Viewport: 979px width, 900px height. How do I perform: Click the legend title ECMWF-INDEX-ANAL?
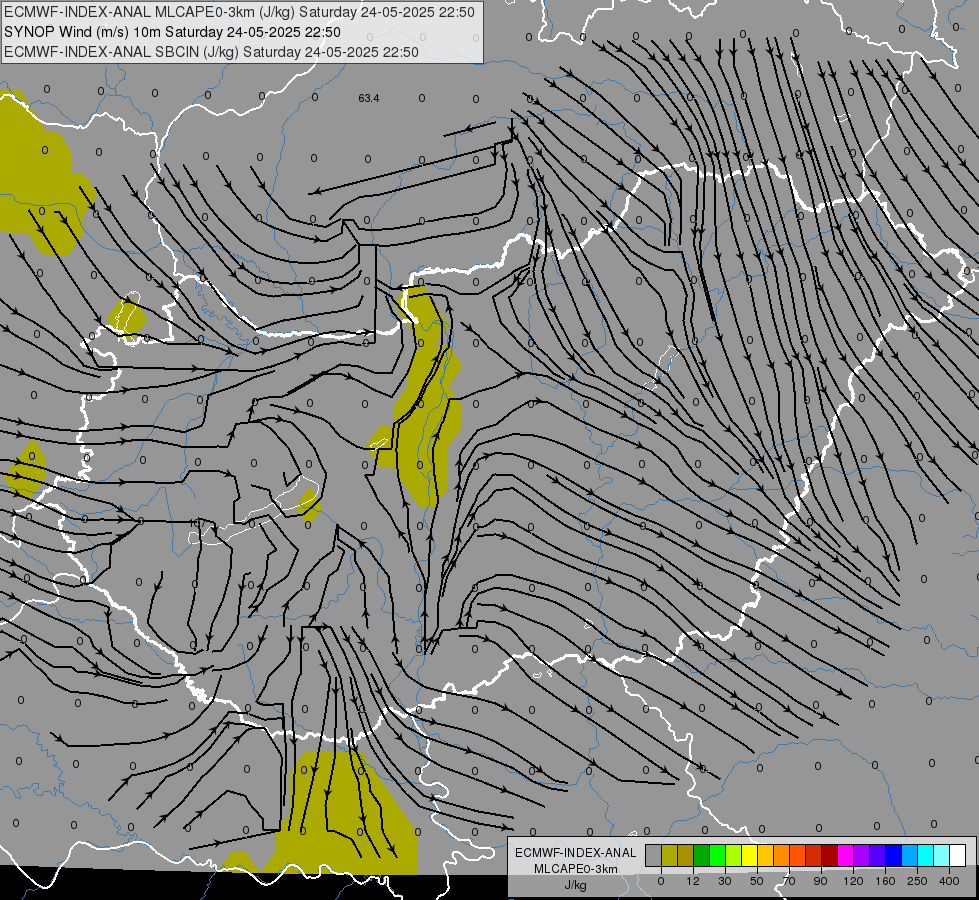(x=576, y=853)
